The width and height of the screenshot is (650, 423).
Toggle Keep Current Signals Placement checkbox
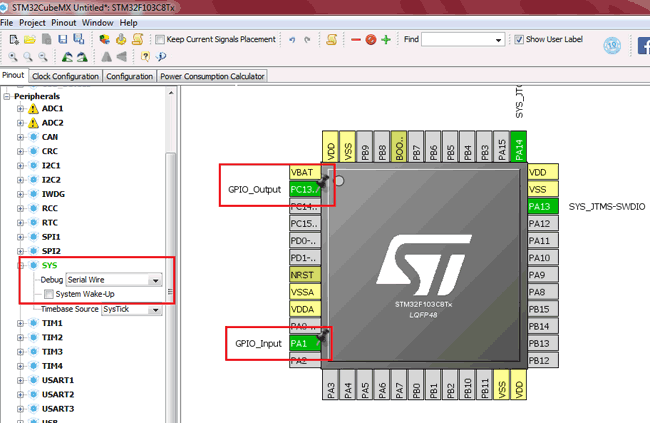coord(160,39)
